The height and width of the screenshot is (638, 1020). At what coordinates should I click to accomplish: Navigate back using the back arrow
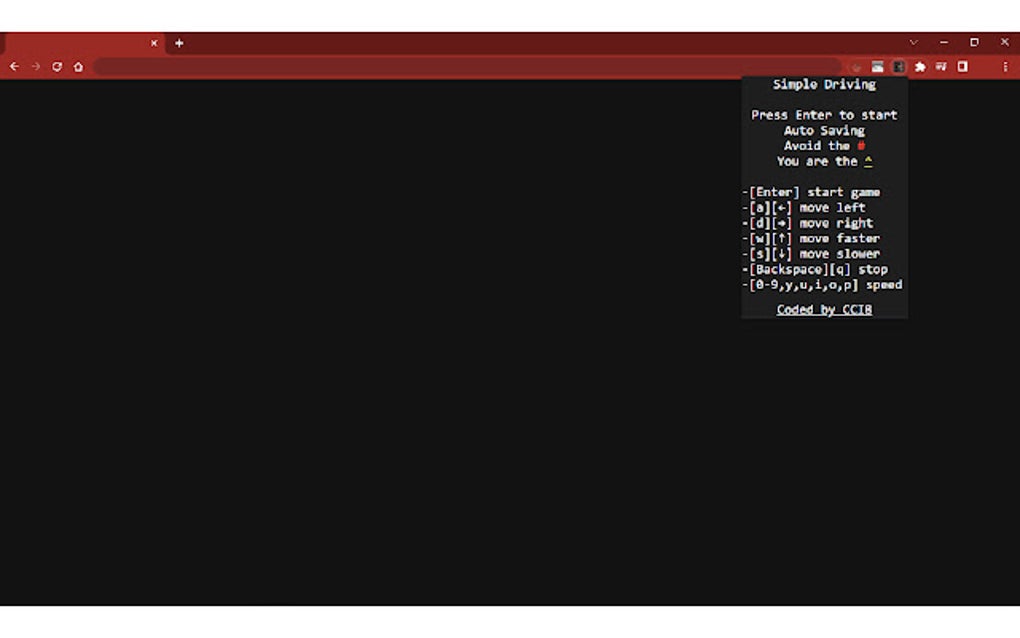[14, 66]
